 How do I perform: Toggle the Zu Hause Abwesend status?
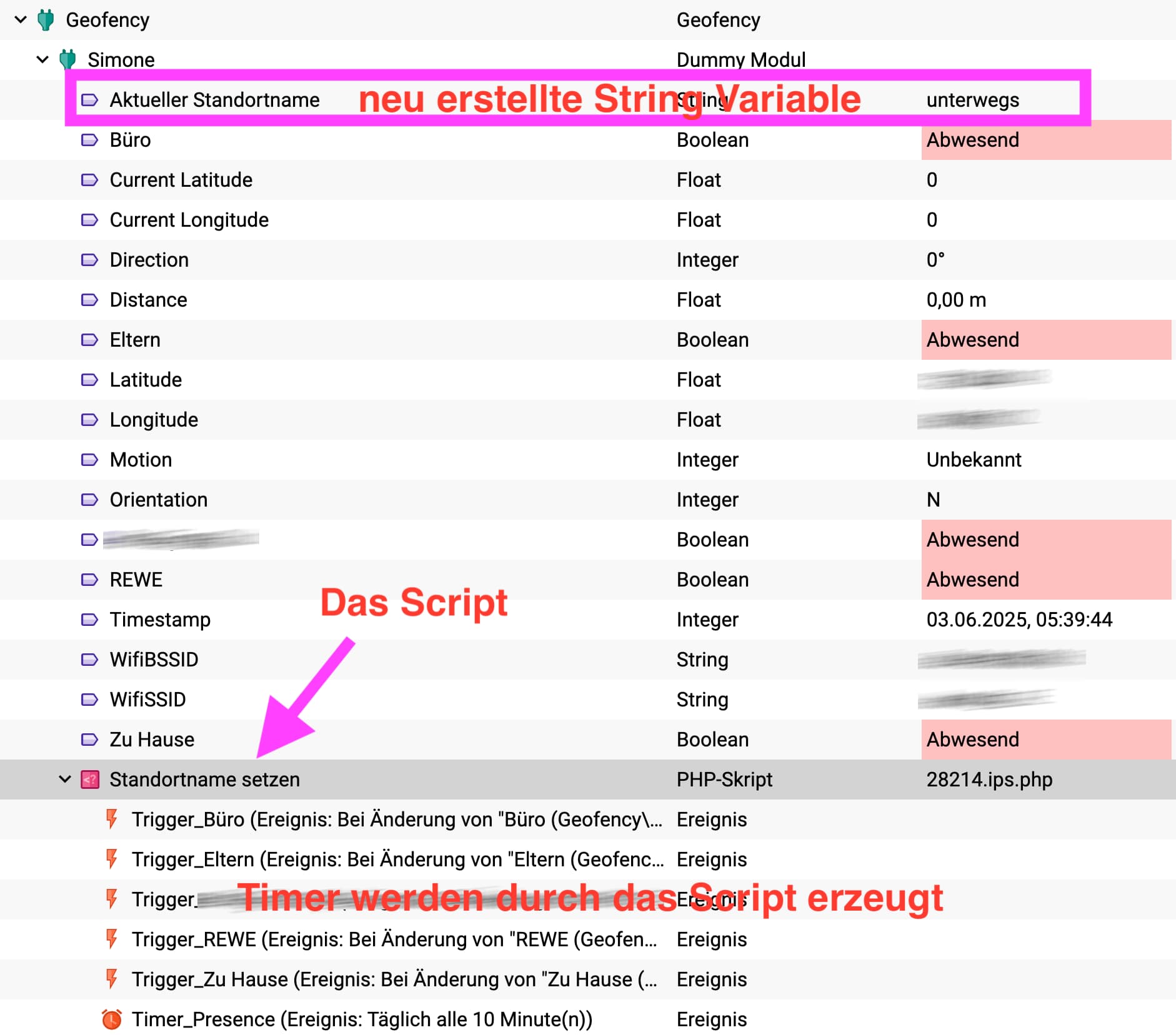[1045, 740]
